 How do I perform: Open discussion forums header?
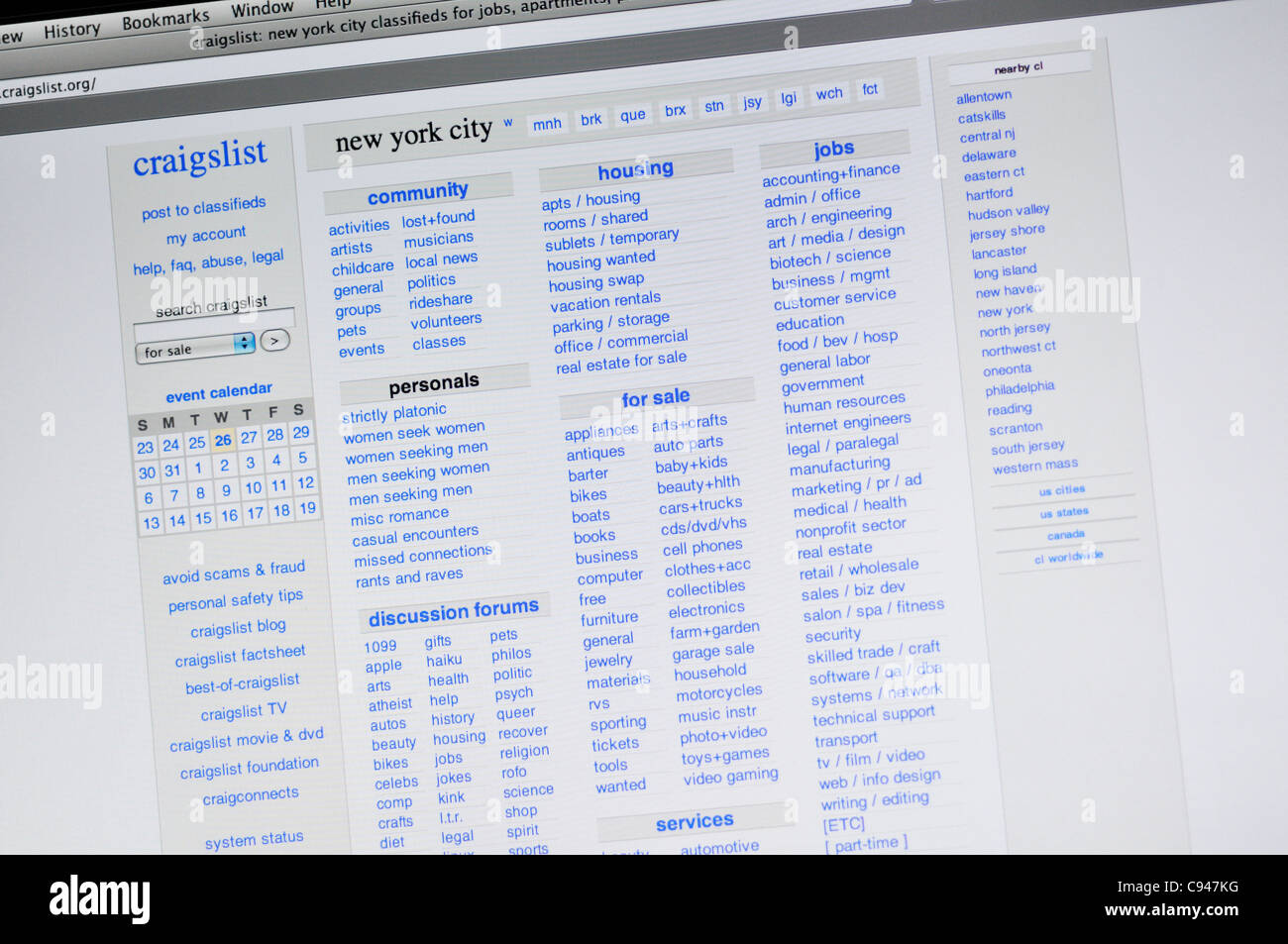(x=453, y=611)
